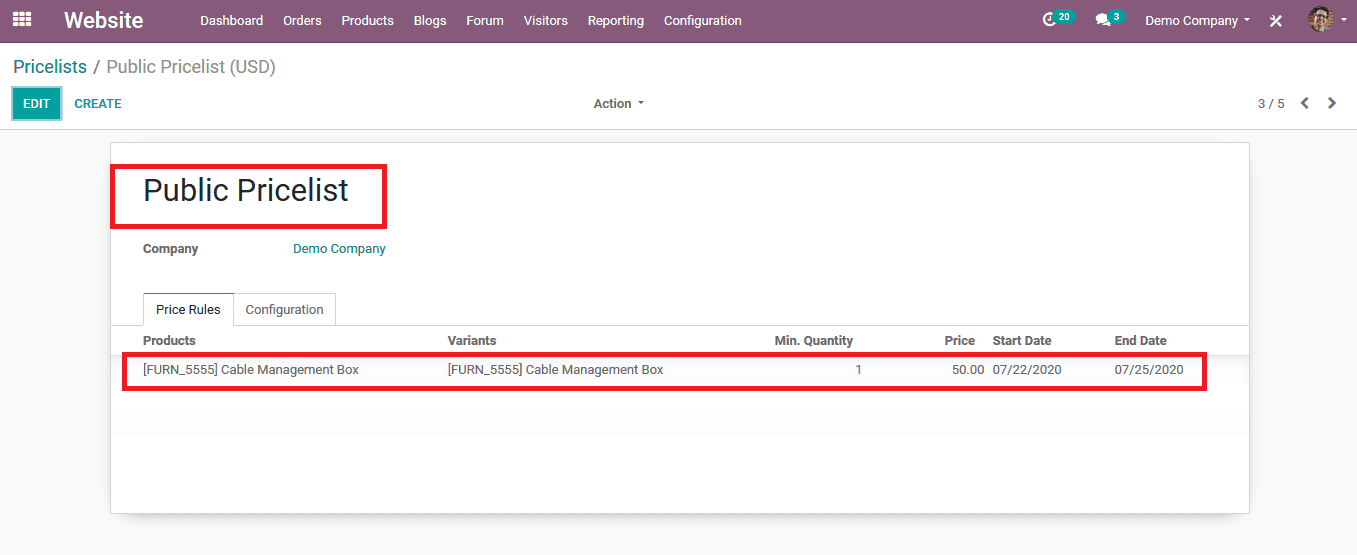Click the 3 / 5 pager counter

(x=1271, y=104)
